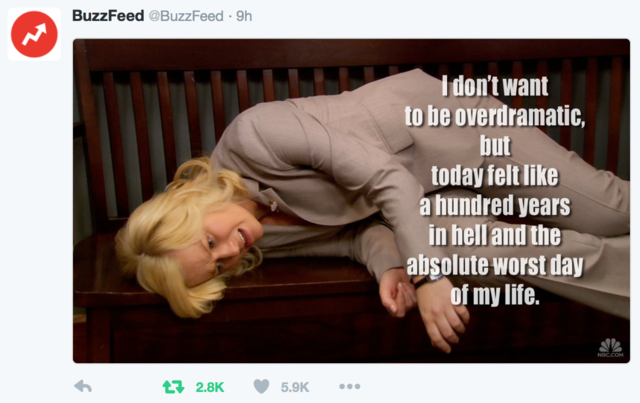Open the BuzzFeed display name link
Viewport: 640px width, 403px height.
coord(108,16)
